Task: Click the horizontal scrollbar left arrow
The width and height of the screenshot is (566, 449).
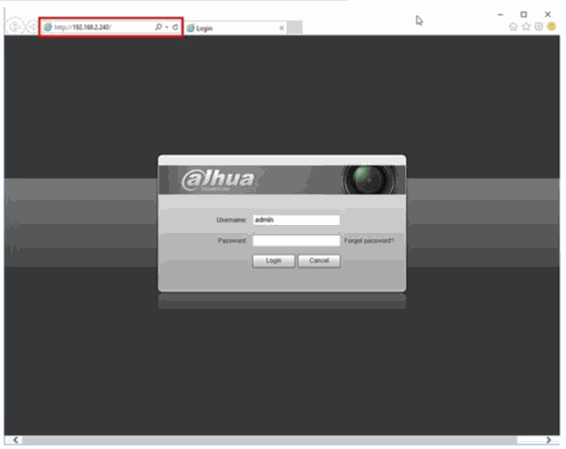Action: pos(15,440)
